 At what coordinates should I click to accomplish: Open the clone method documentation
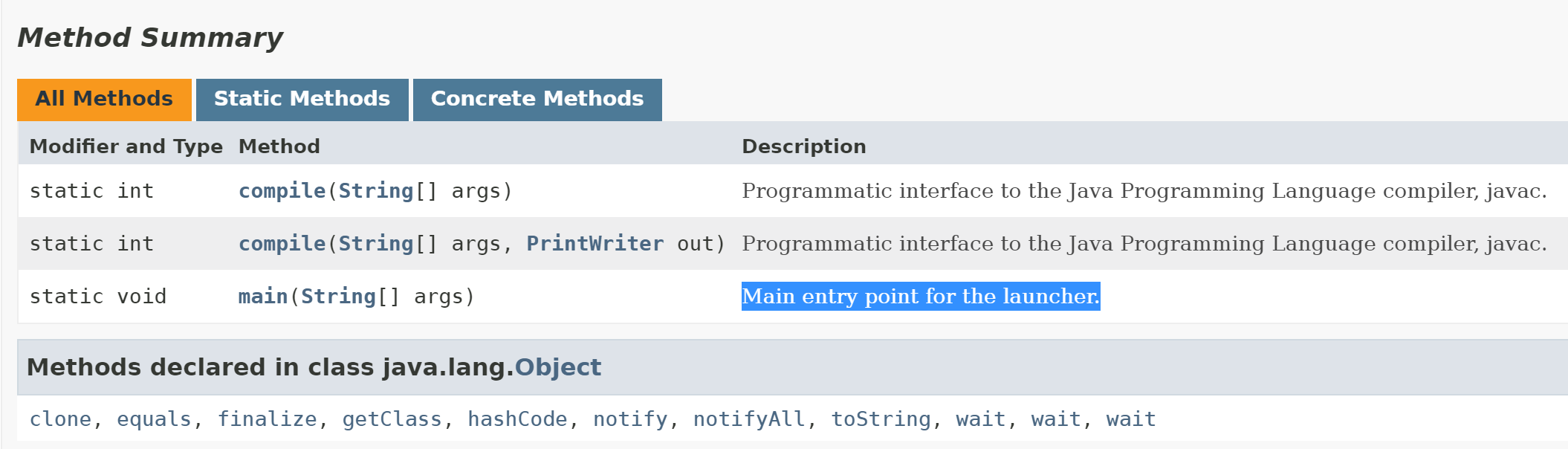coord(62,419)
